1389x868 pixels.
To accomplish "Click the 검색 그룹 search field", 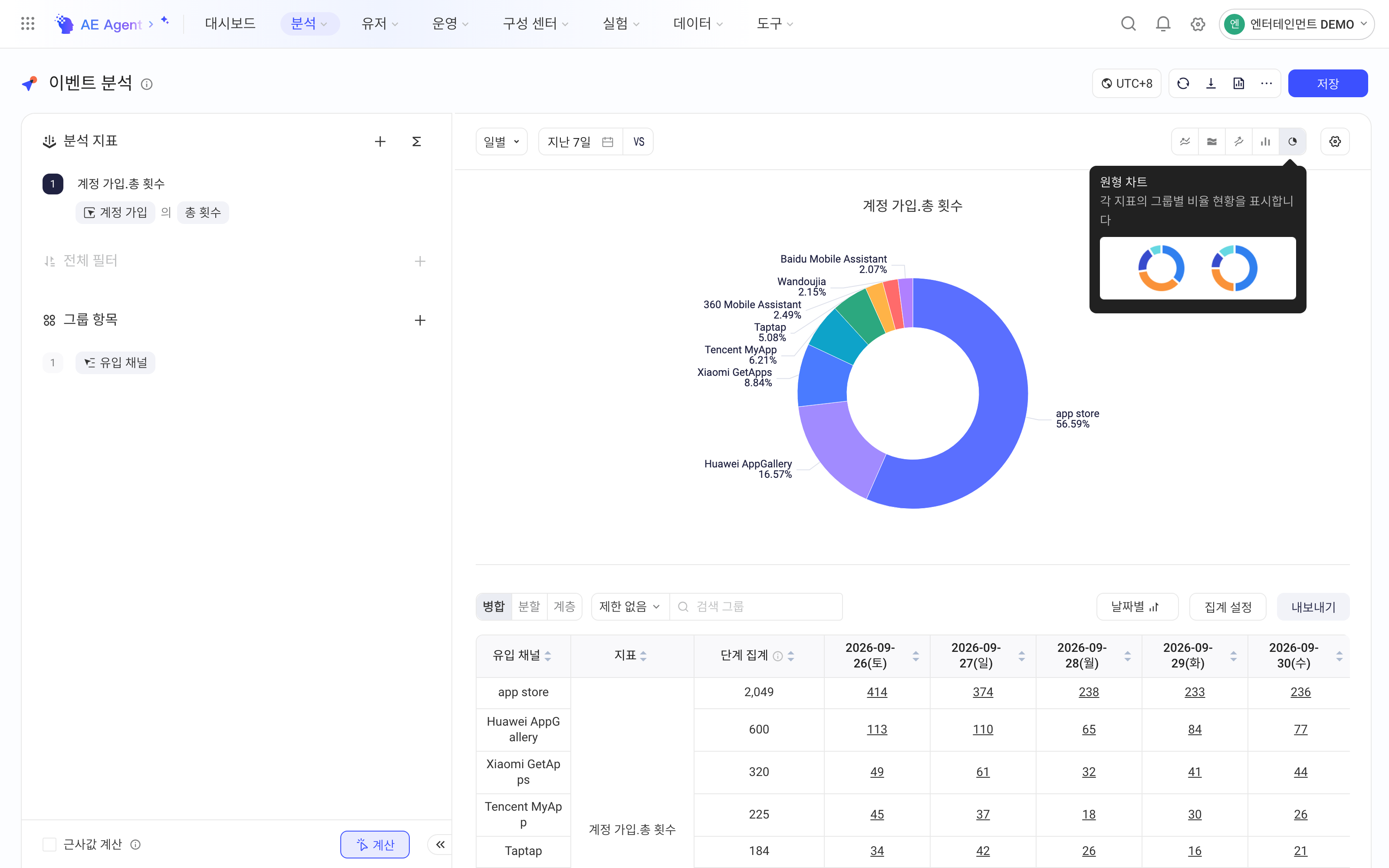I will click(757, 606).
